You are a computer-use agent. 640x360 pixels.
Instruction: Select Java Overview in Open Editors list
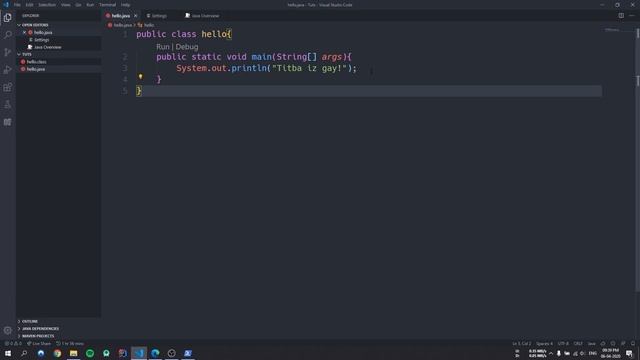[x=47, y=47]
